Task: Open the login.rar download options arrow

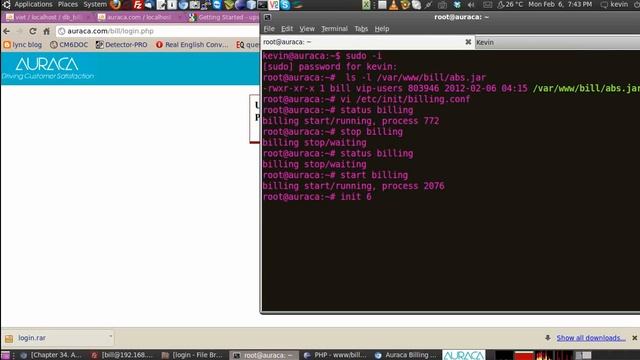Action: [x=110, y=337]
